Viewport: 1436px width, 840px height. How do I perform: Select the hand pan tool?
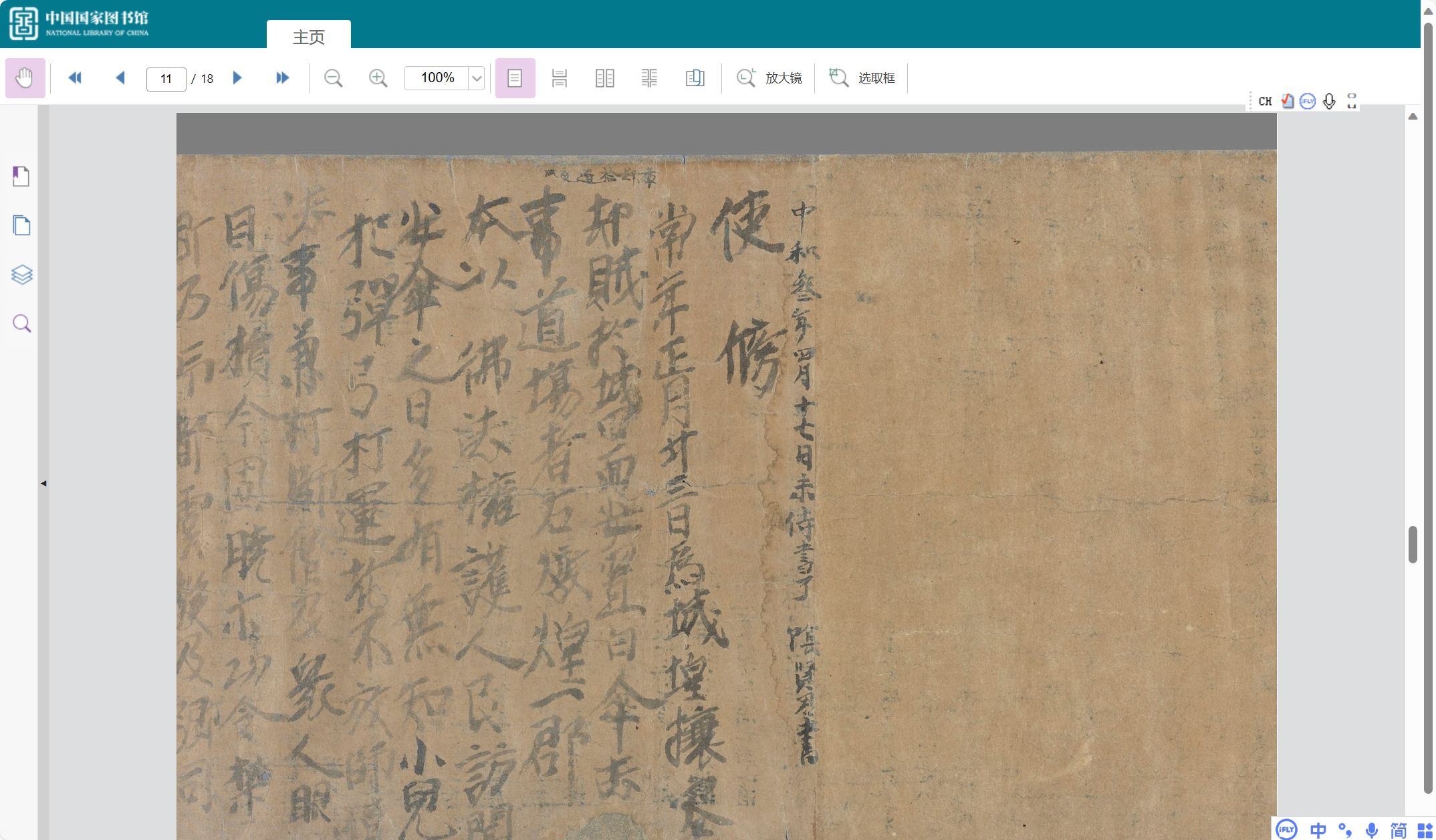25,78
